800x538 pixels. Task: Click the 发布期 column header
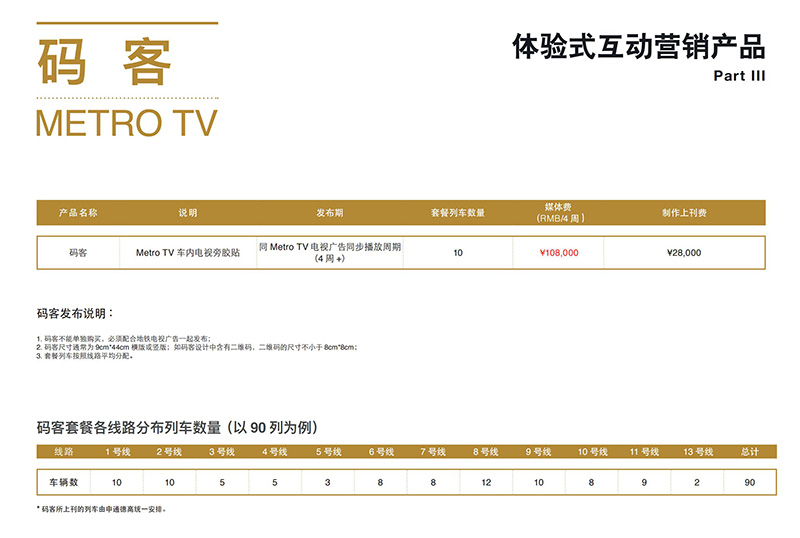330,213
